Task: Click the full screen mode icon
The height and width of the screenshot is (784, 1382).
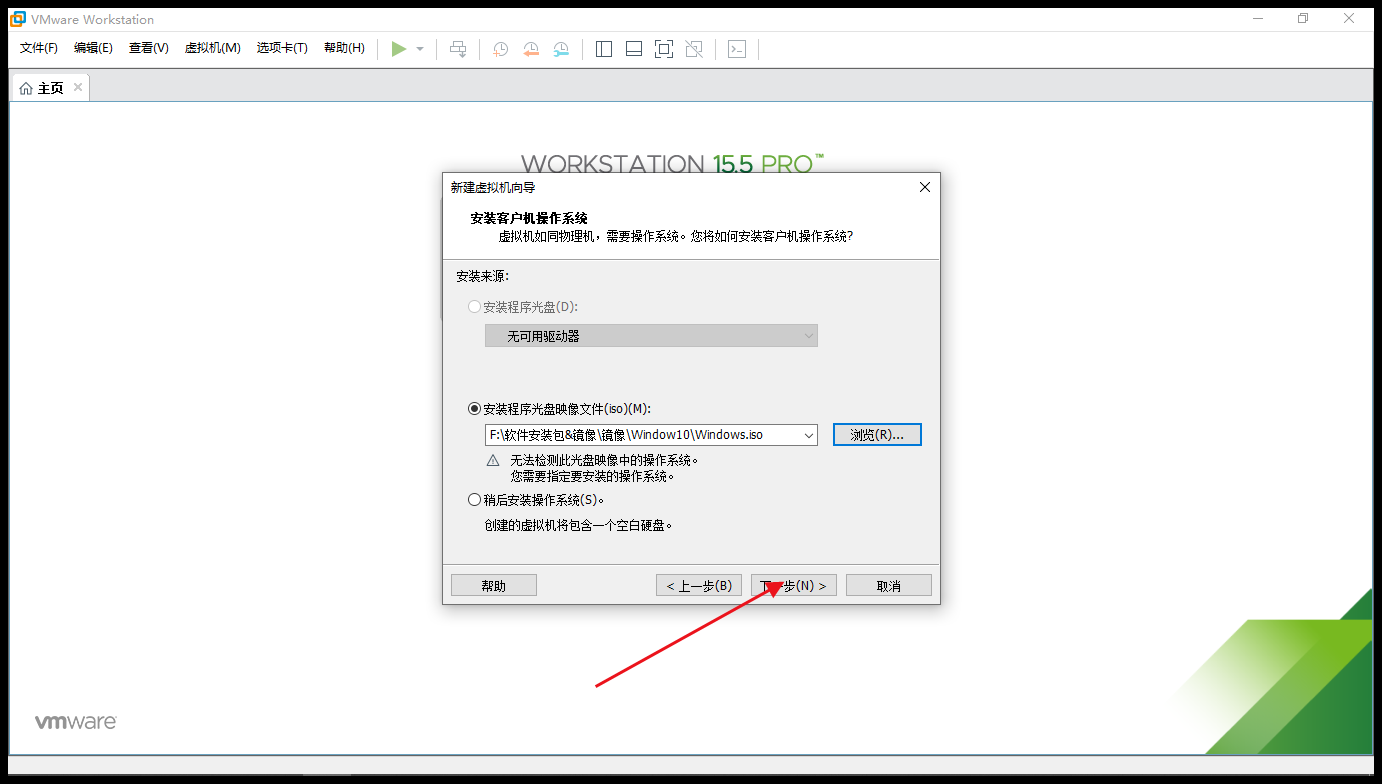Action: [664, 49]
